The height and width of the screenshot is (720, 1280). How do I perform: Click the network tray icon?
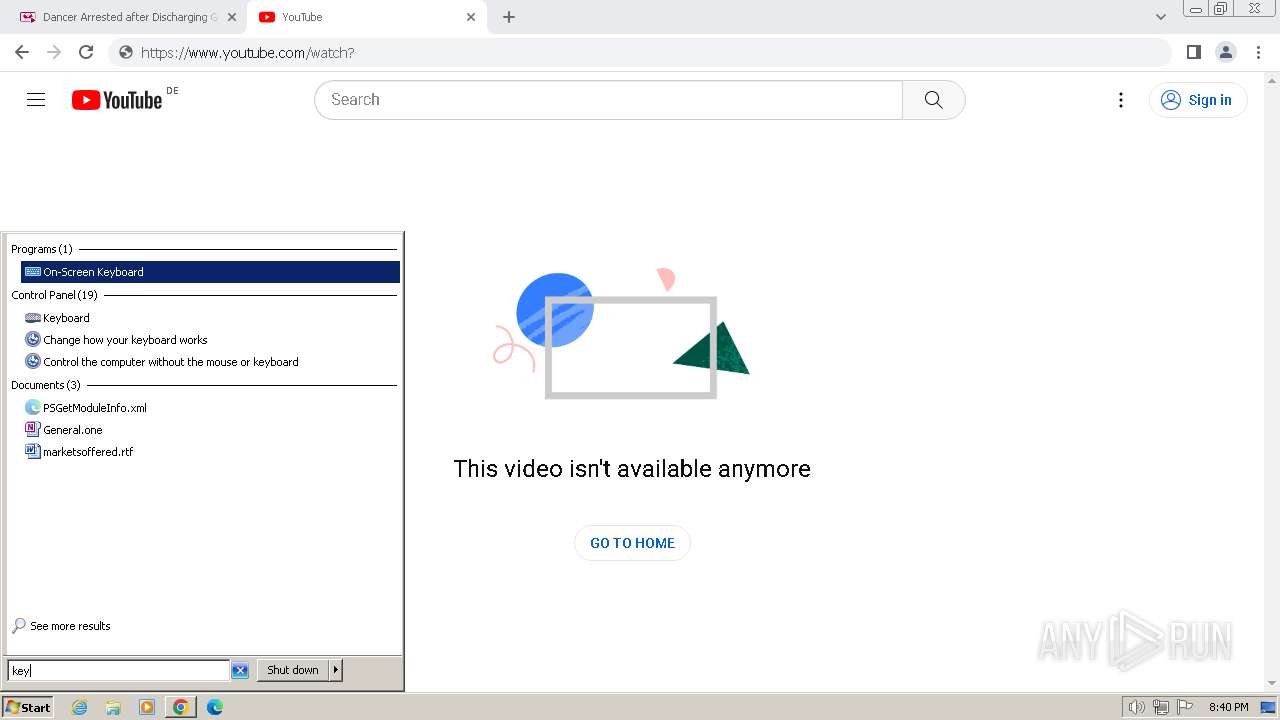point(1161,707)
